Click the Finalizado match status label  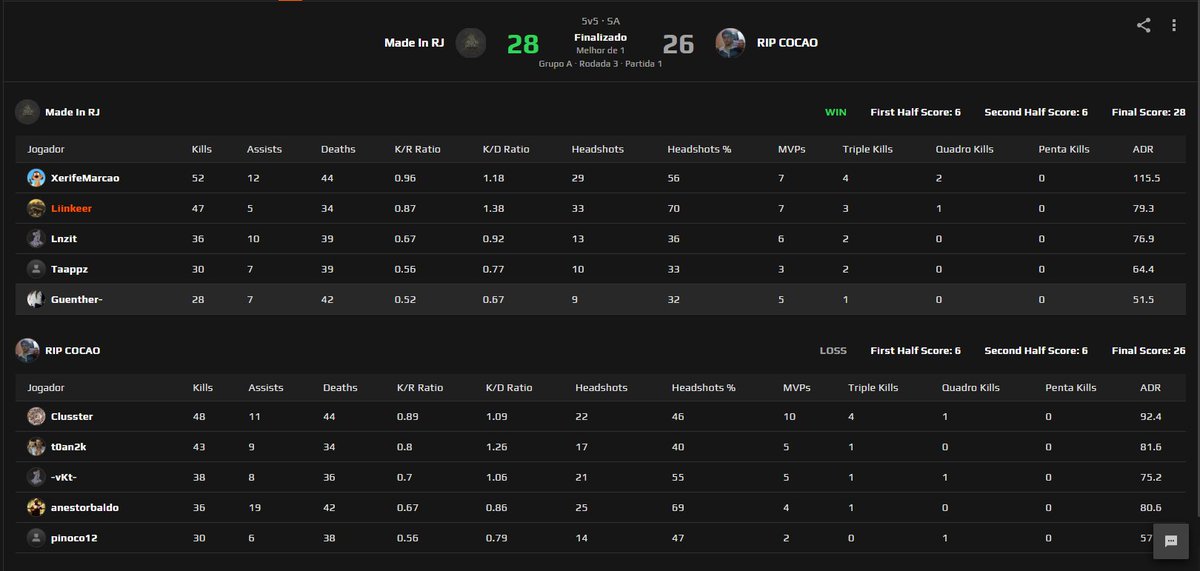click(600, 37)
